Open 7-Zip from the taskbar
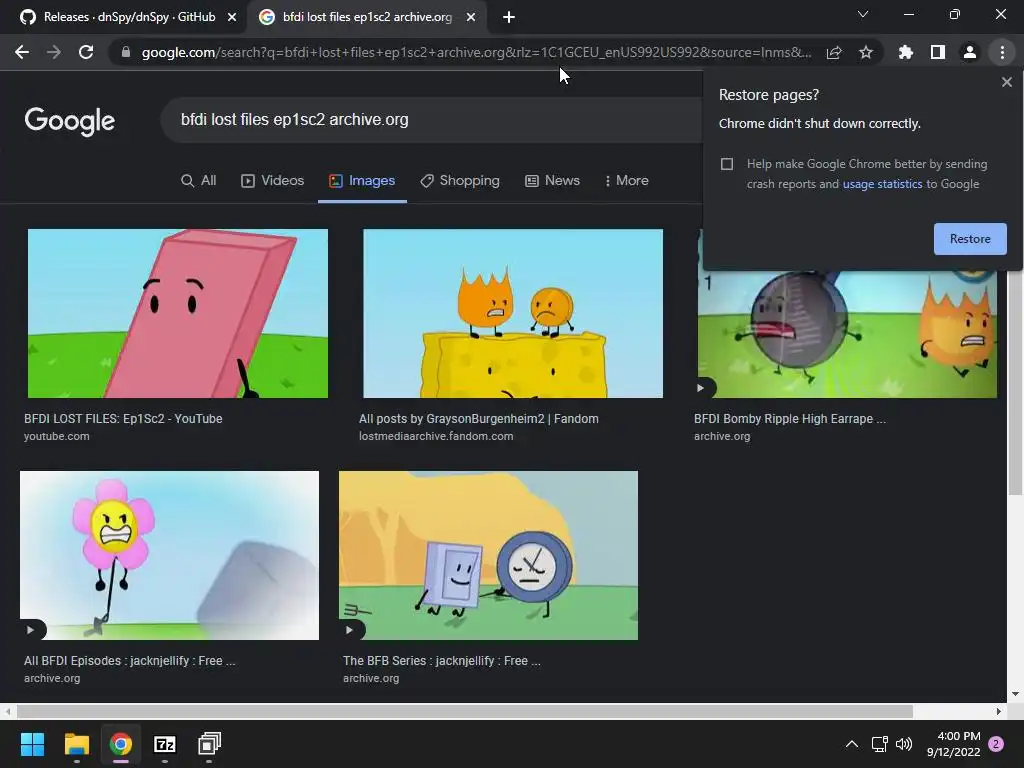This screenshot has width=1024, height=768. 165,744
